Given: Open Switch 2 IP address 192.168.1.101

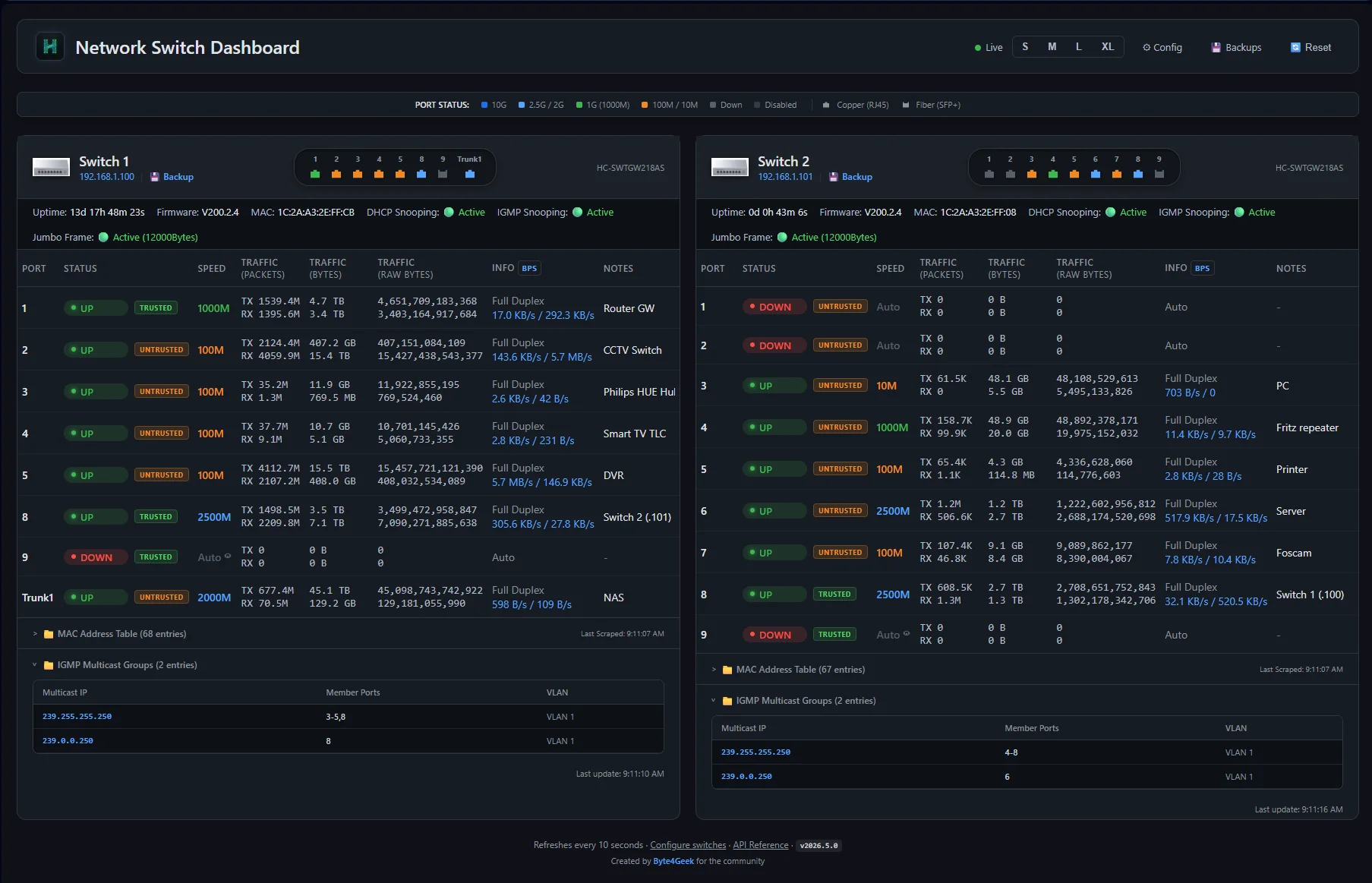Looking at the screenshot, I should pyautogui.click(x=785, y=177).
